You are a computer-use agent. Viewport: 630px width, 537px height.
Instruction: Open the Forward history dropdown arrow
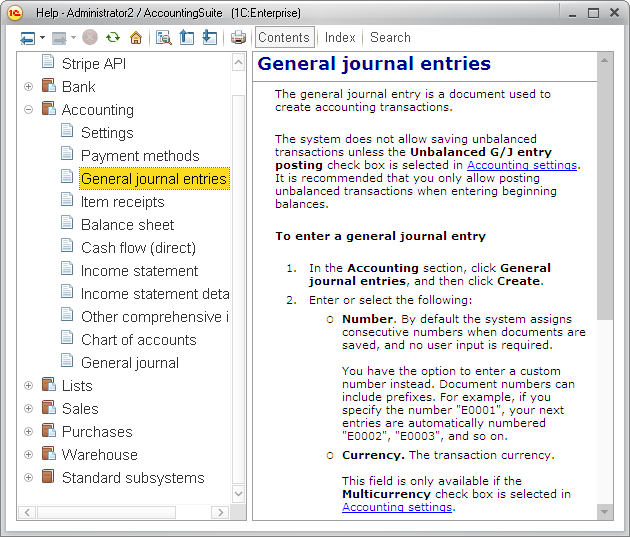[73, 38]
